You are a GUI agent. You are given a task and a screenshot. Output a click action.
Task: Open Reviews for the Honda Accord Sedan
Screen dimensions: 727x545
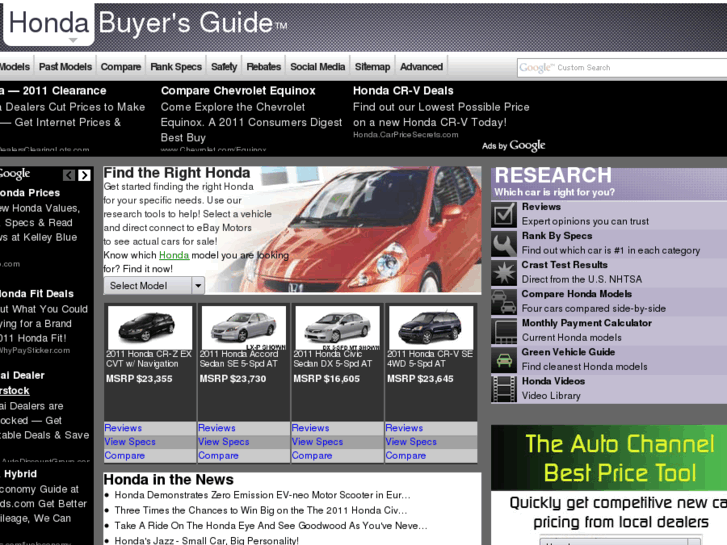[x=217, y=428]
